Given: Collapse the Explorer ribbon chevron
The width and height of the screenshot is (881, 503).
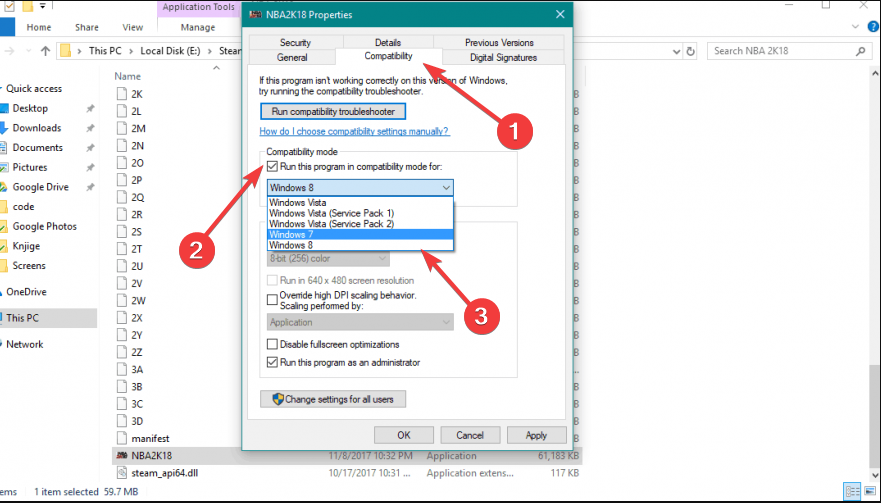Looking at the screenshot, I should pyautogui.click(x=856, y=27).
